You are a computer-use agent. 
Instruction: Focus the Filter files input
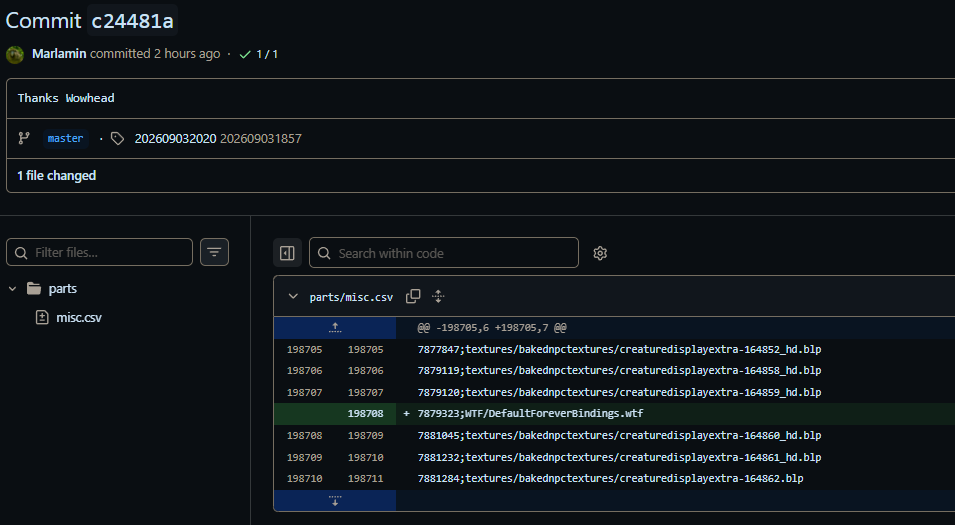(x=99, y=252)
